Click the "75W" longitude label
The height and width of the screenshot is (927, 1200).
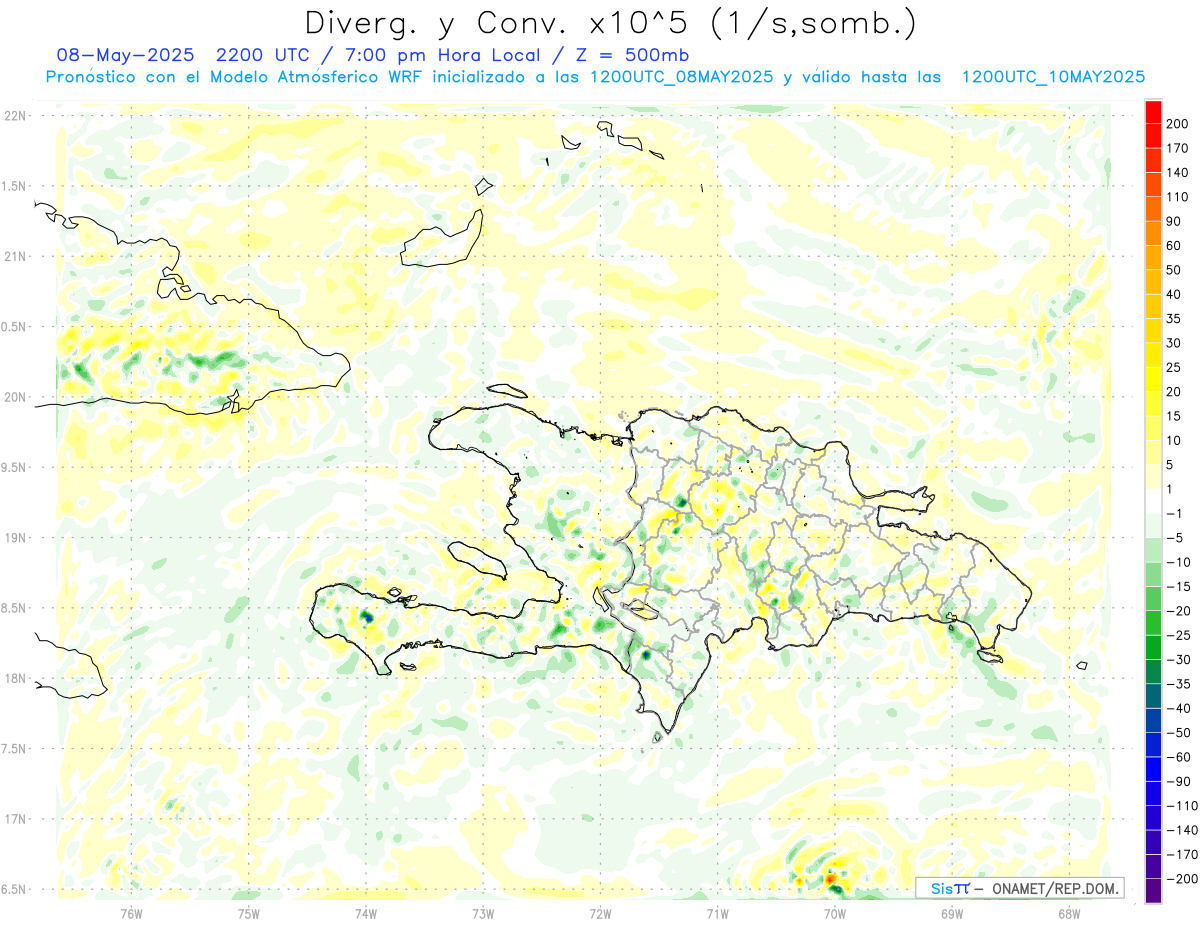click(x=248, y=913)
